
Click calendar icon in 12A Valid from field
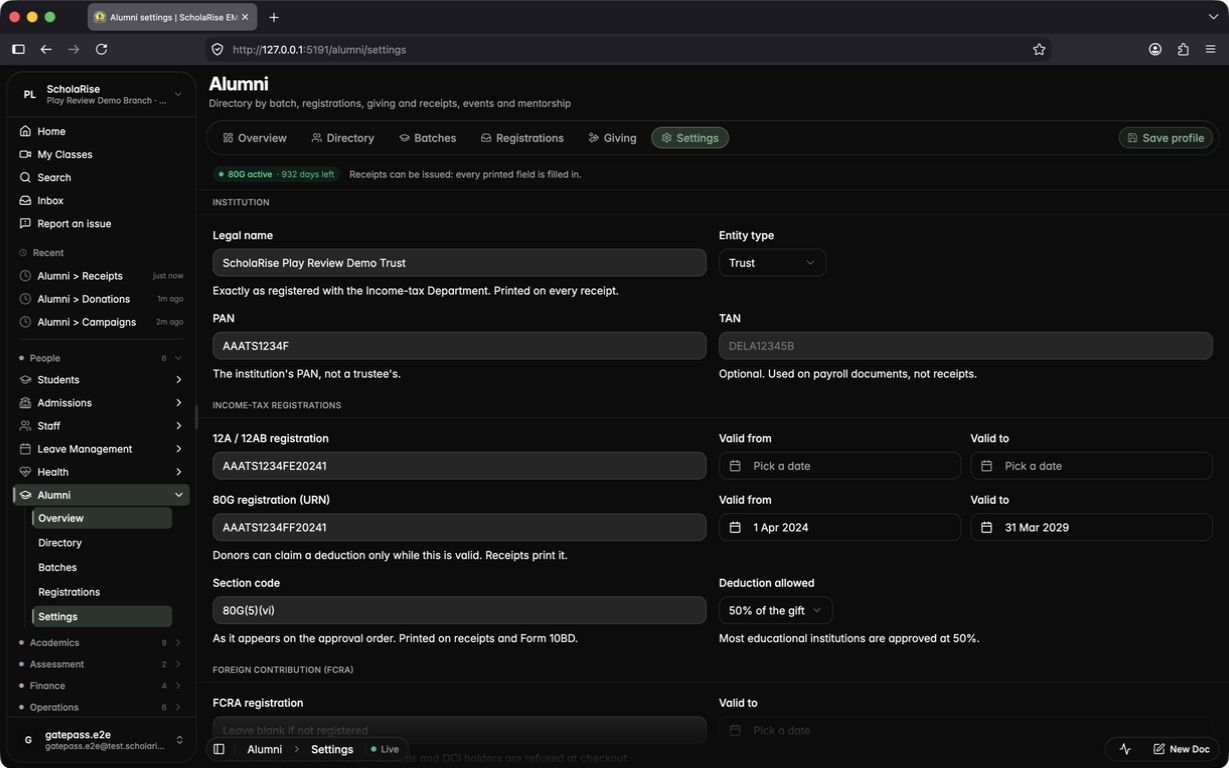(x=735, y=466)
